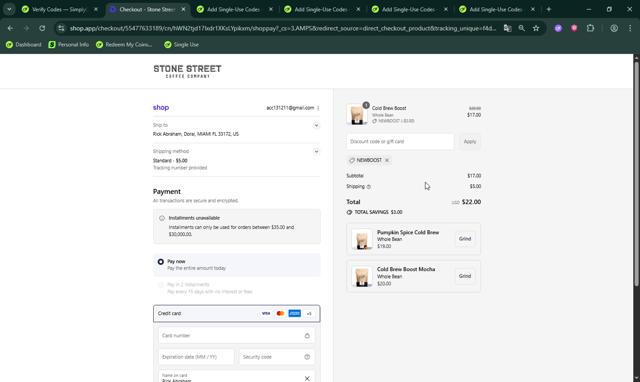Show additional accepted card brands (+3)

tap(309, 313)
